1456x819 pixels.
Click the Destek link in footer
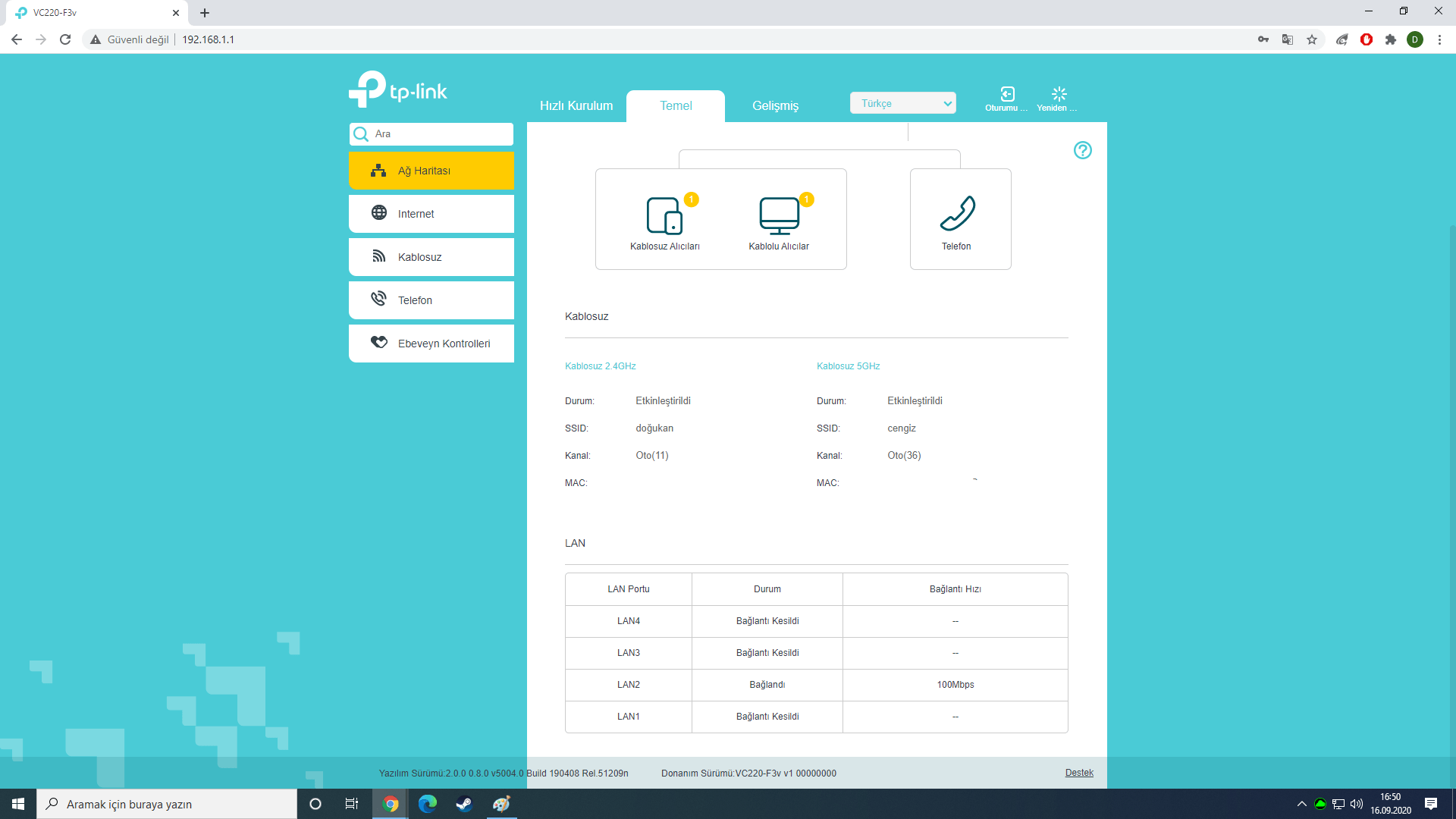tap(1079, 773)
